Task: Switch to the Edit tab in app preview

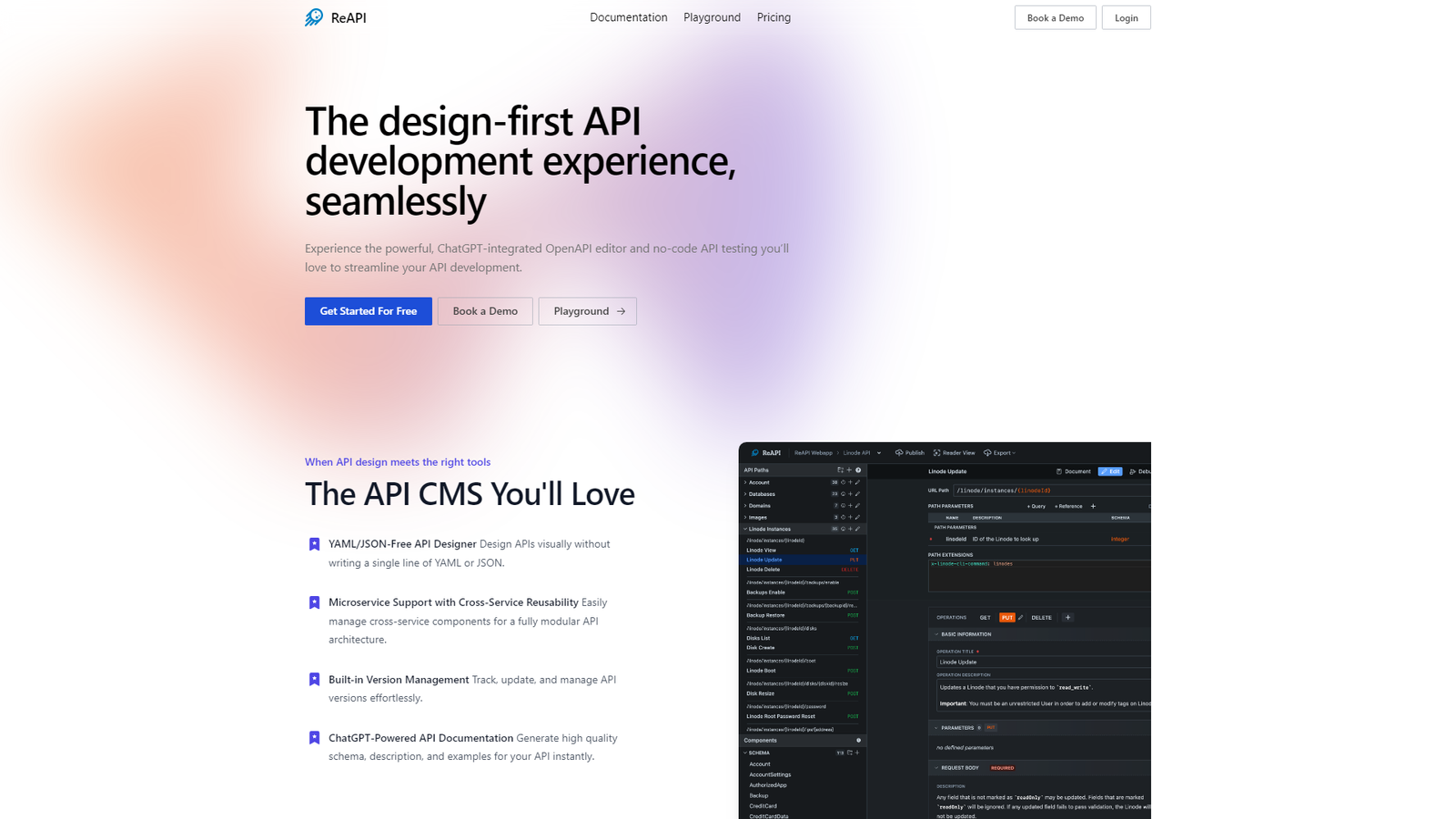Action: point(1110,471)
